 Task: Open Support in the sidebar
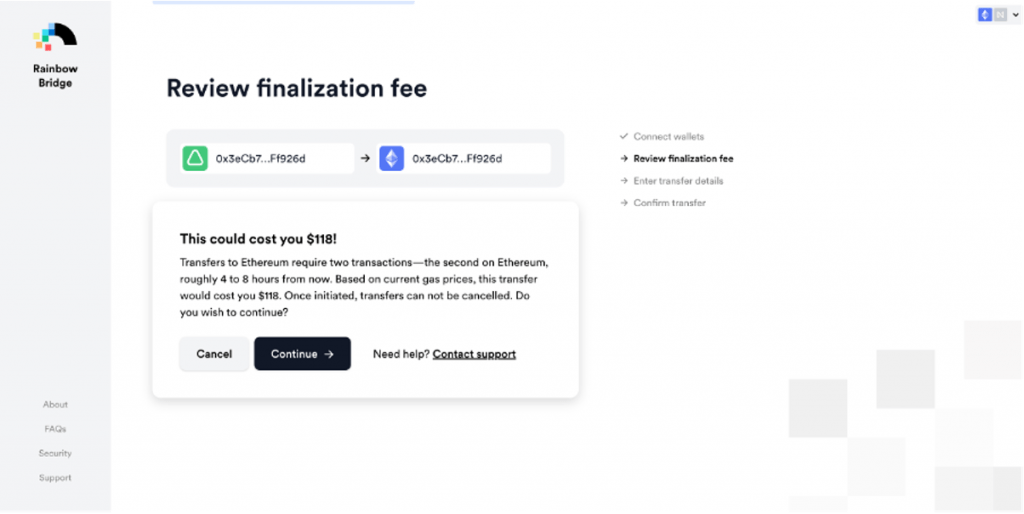click(55, 478)
